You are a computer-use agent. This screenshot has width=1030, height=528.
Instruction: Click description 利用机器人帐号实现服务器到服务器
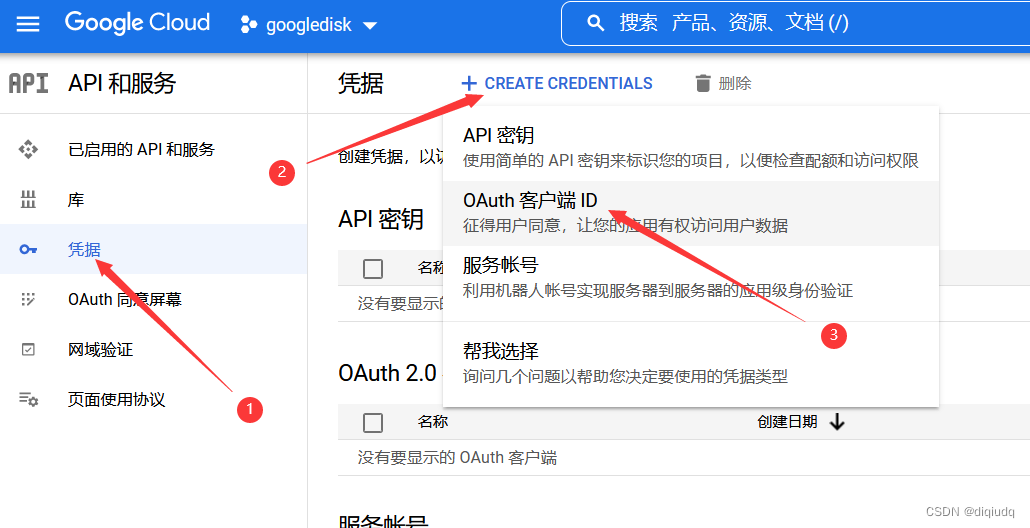[x=658, y=290]
